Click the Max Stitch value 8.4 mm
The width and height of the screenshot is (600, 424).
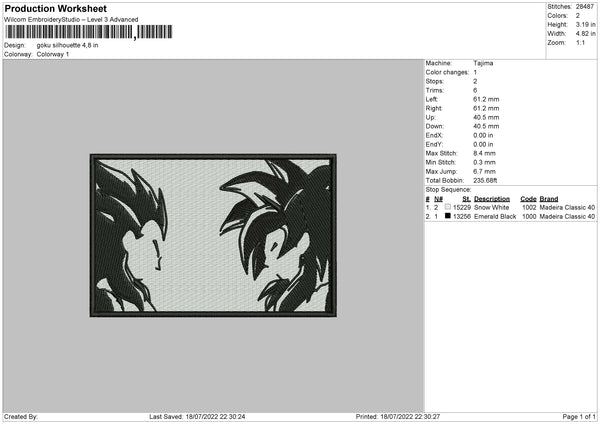point(484,153)
